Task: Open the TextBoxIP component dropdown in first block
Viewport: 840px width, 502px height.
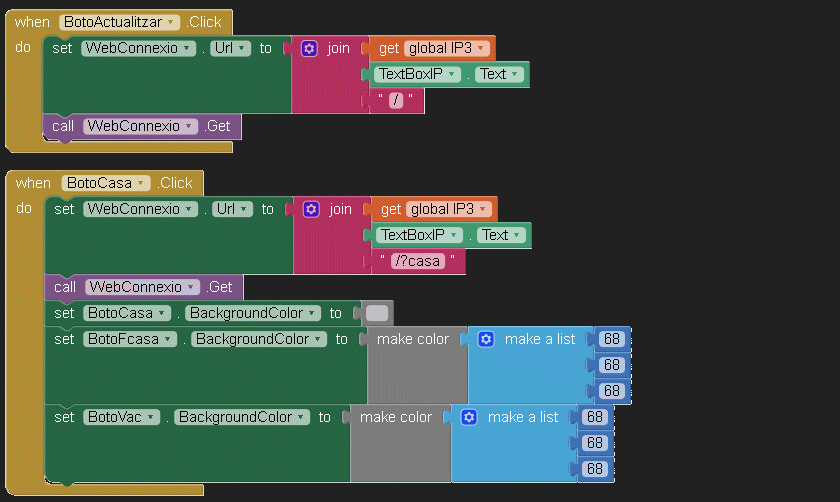Action: point(453,74)
